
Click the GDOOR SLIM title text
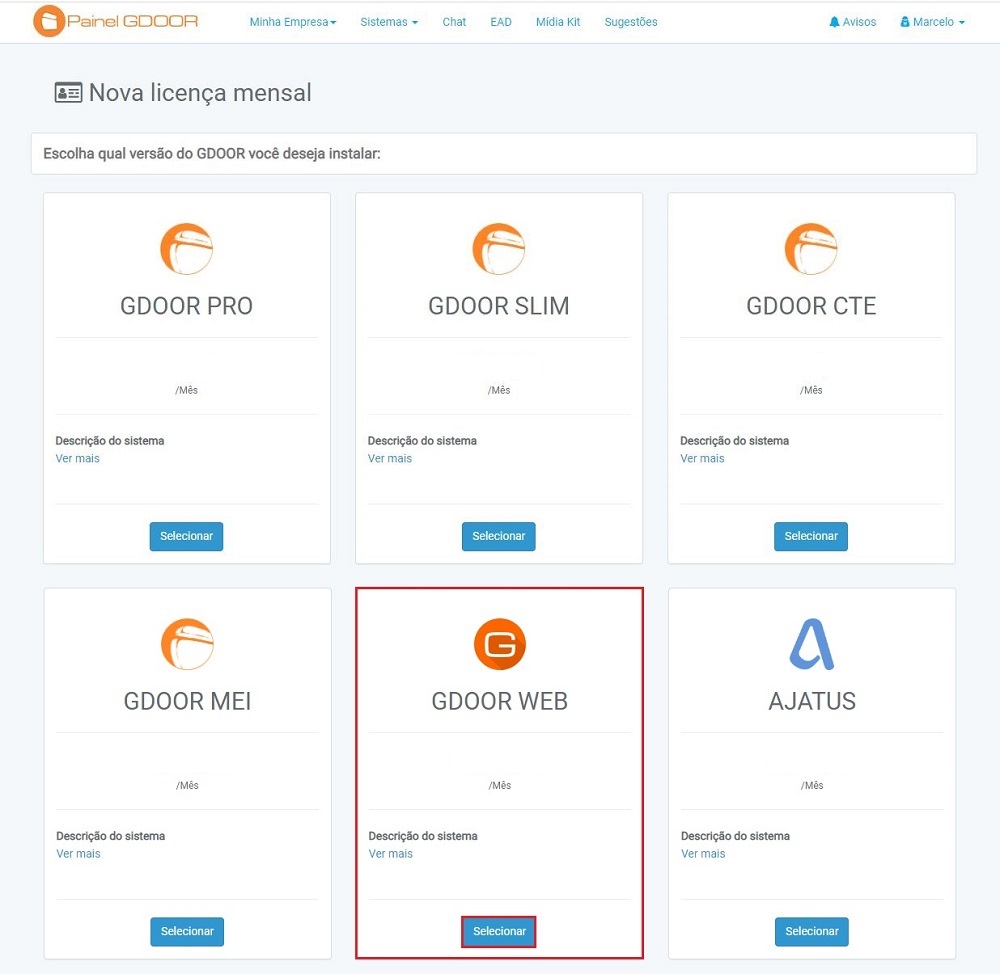[499, 306]
